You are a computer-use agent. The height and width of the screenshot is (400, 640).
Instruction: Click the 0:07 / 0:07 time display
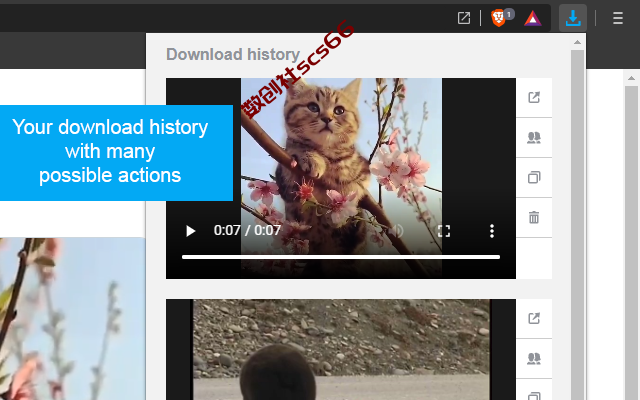coord(247,231)
